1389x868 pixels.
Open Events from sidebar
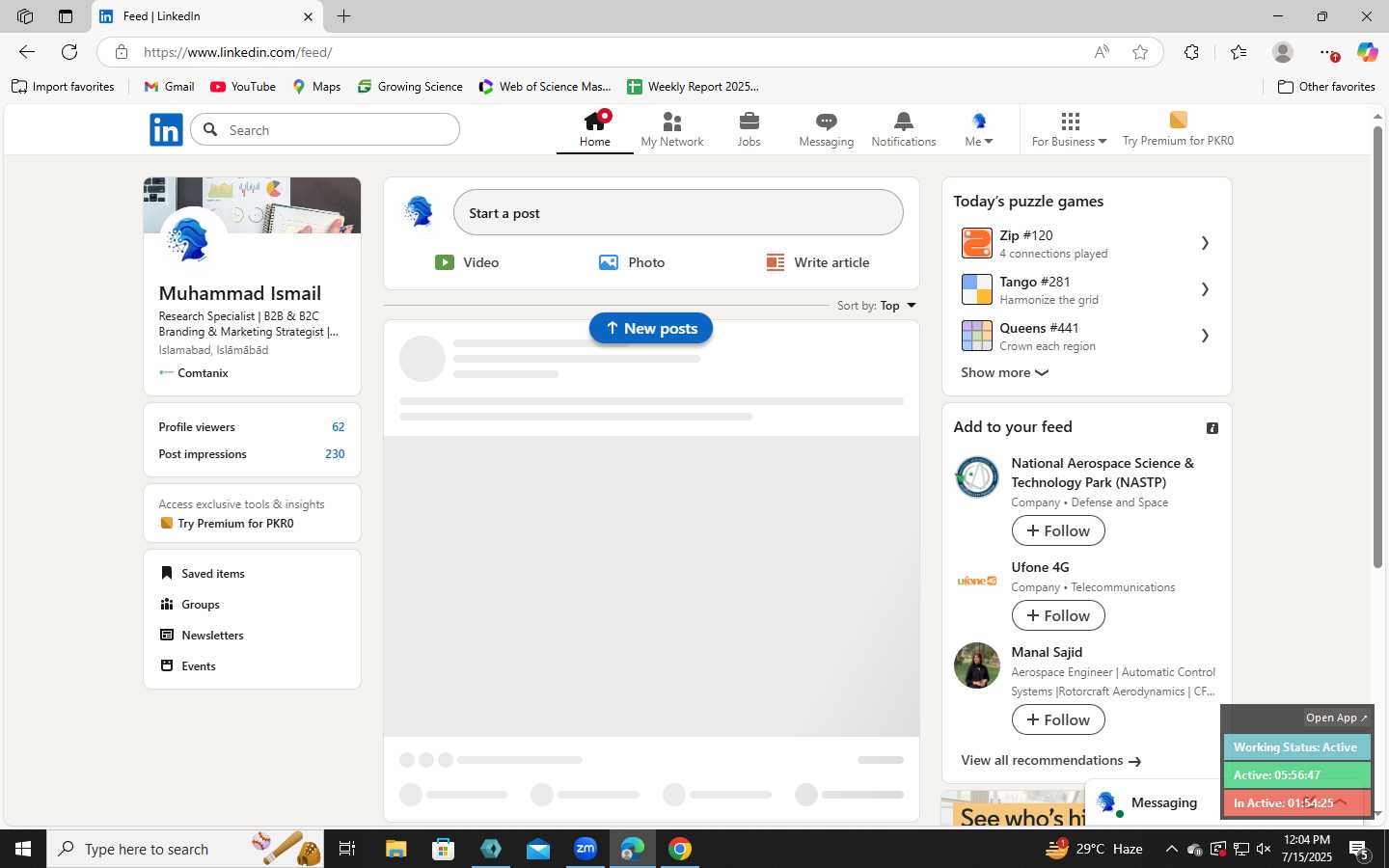188,666
